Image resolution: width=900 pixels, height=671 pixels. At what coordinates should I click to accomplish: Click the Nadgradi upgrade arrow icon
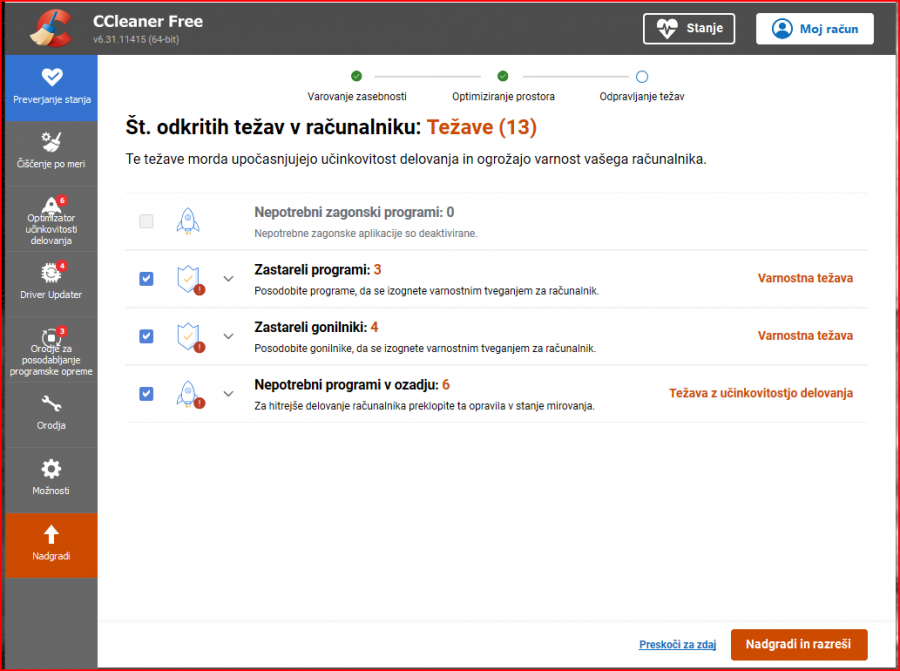[x=51, y=535]
